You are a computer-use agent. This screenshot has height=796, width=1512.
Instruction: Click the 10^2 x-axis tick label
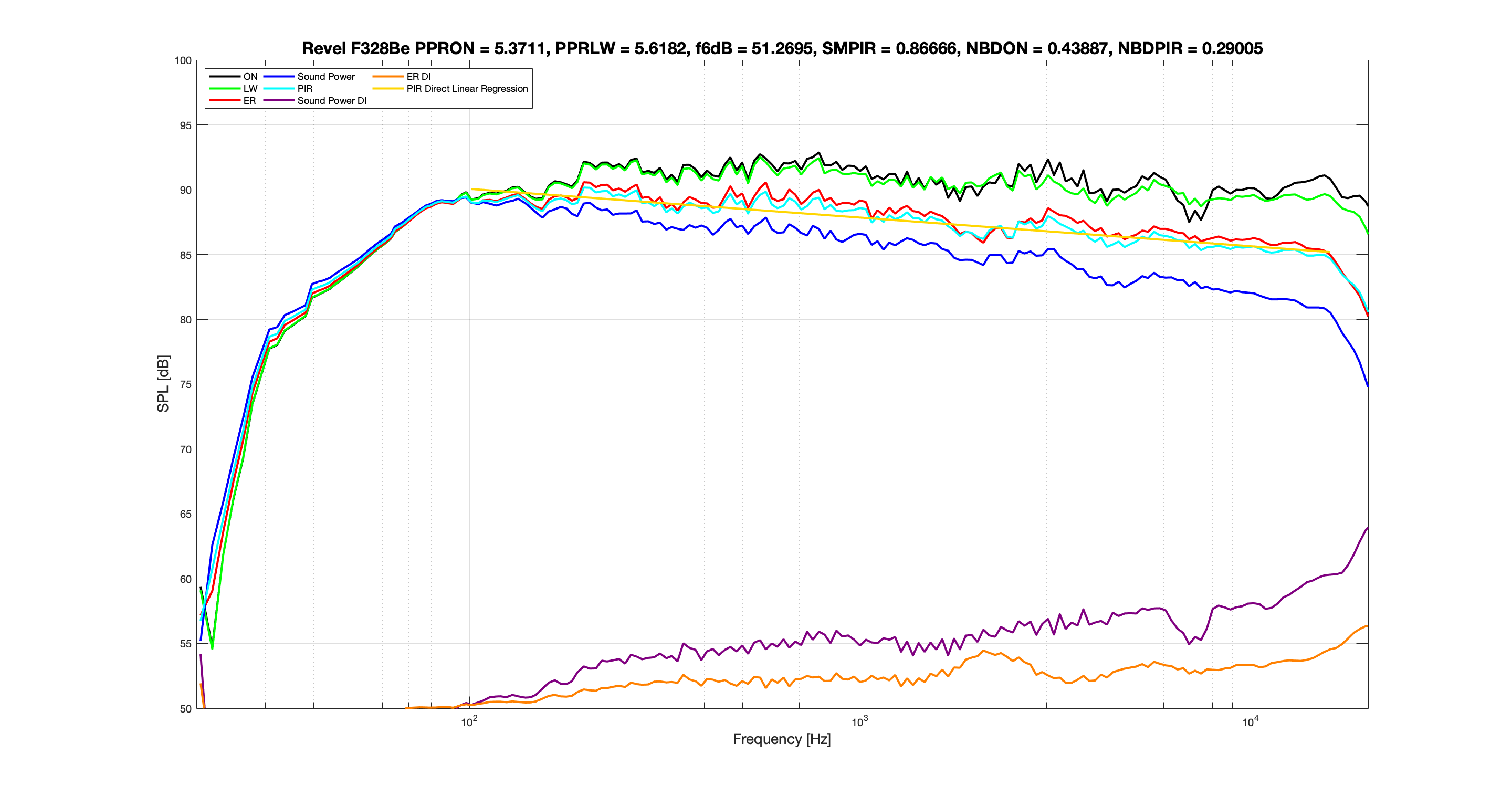point(469,722)
